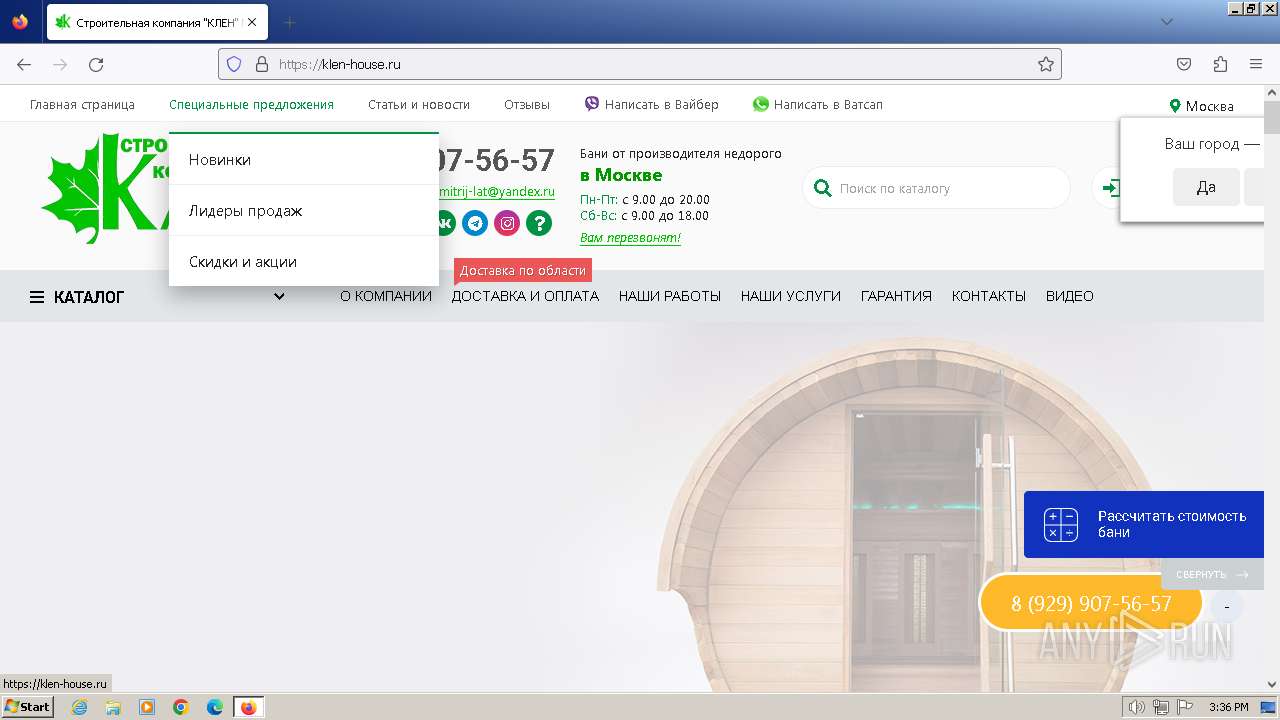Image resolution: width=1280 pixels, height=720 pixels.
Task: Go back using the browser back arrow
Action: click(x=24, y=64)
